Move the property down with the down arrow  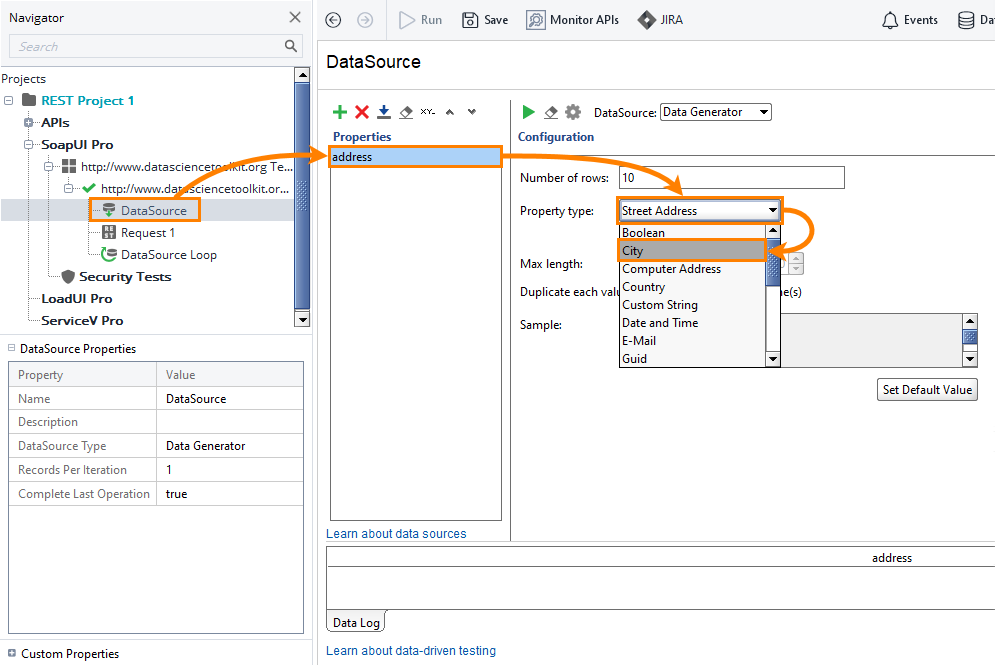coord(471,112)
